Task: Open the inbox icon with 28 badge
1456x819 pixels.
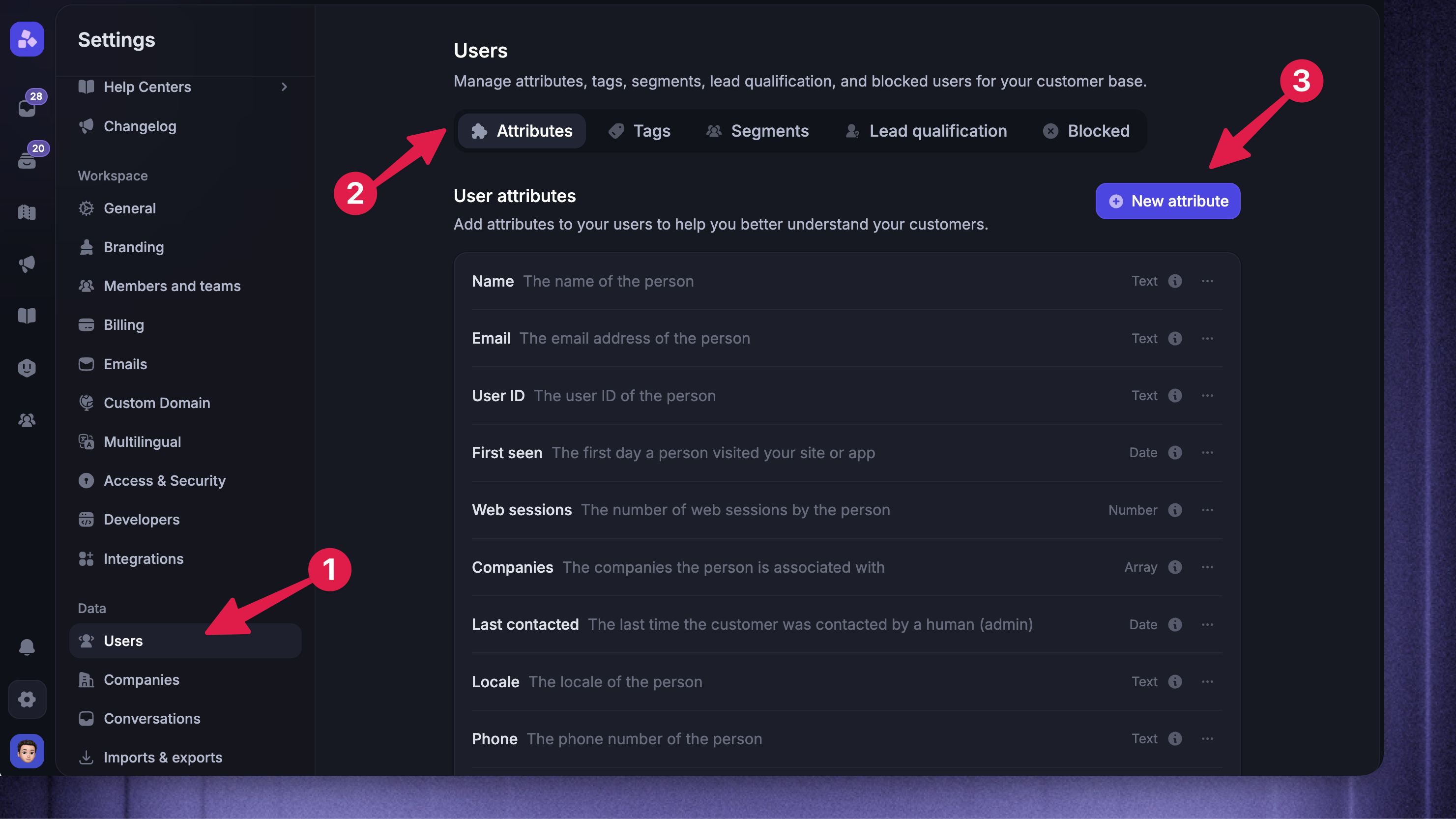Action: click(x=27, y=107)
